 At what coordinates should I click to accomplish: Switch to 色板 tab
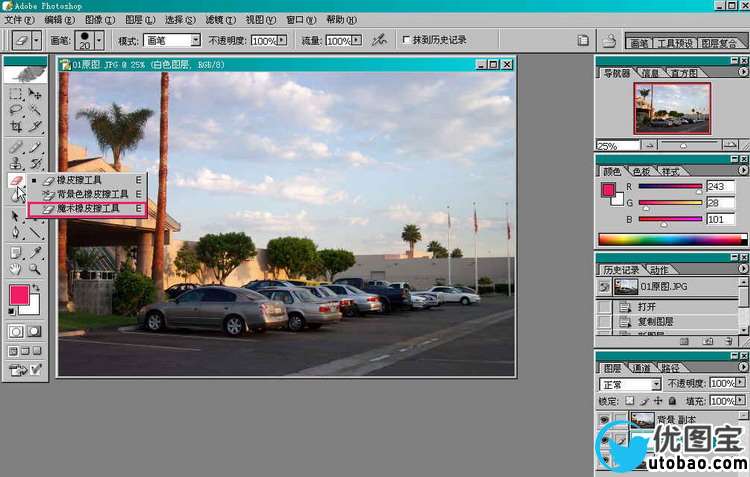[x=641, y=171]
